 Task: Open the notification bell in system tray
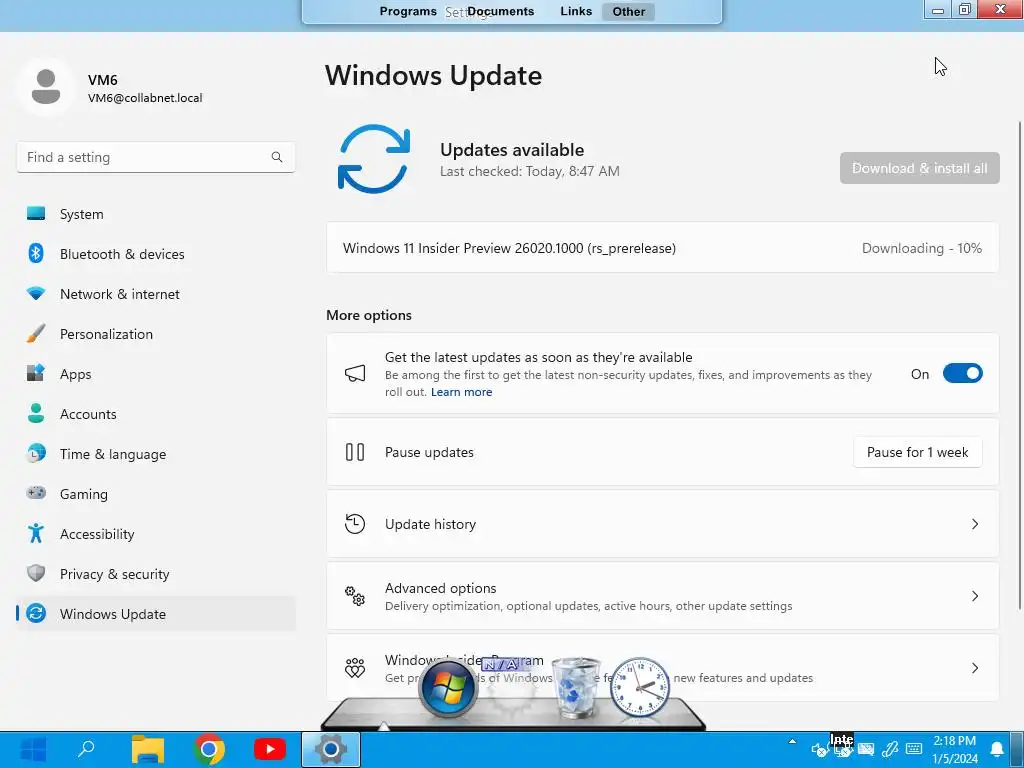pos(997,749)
